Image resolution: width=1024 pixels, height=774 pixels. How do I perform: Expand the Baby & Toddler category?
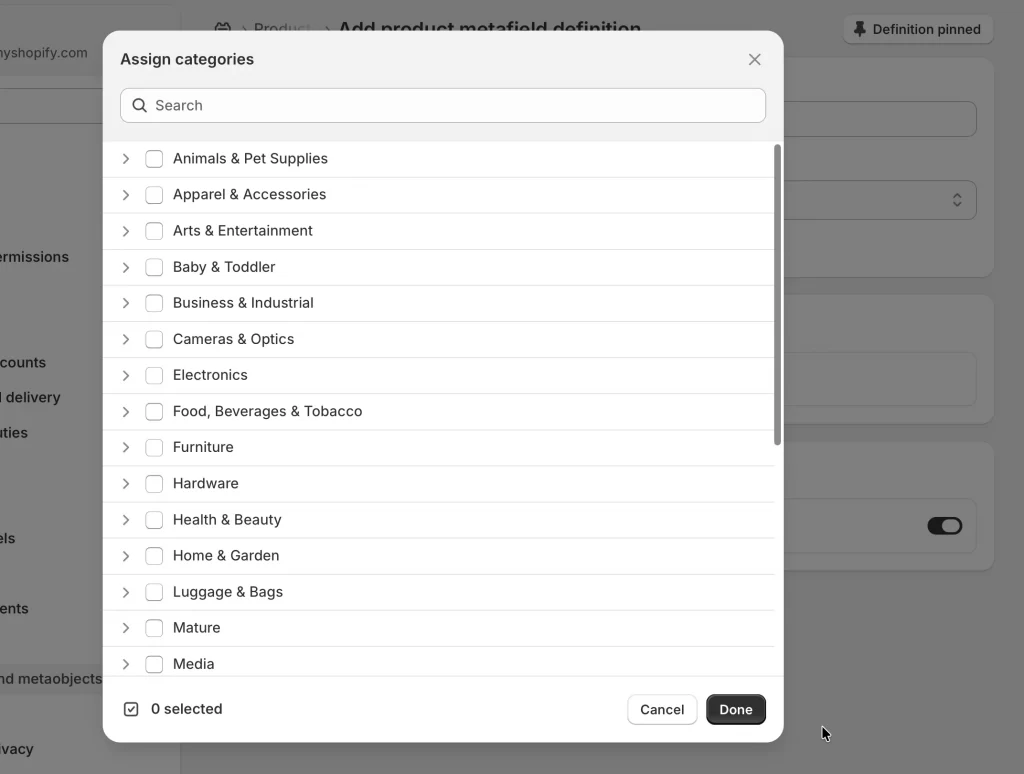[x=125, y=267]
